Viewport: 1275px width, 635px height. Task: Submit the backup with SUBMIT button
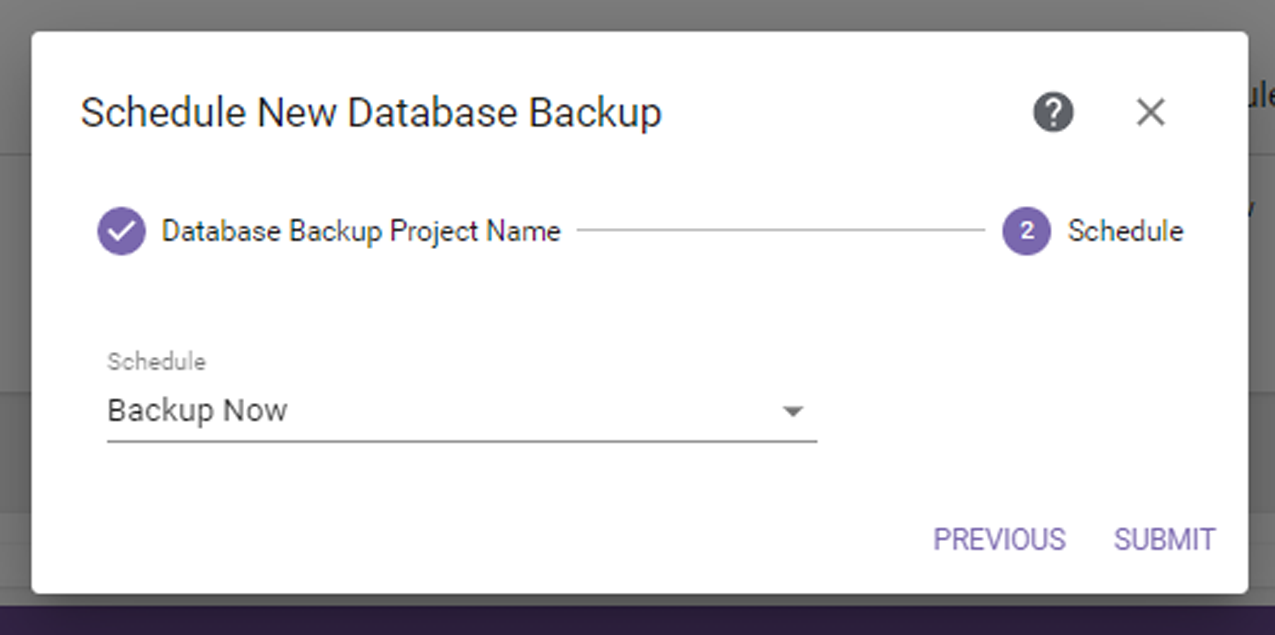[1165, 539]
